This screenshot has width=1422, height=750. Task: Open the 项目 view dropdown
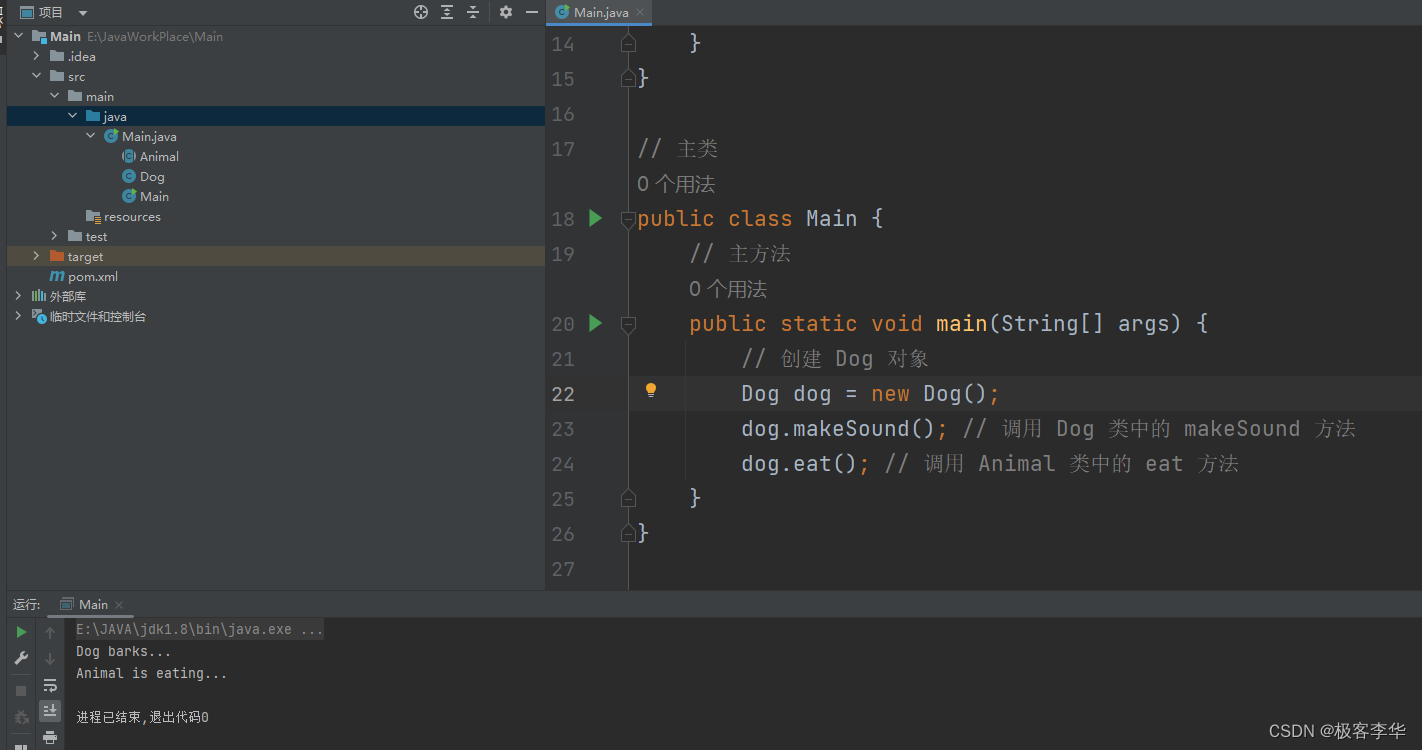(83, 13)
